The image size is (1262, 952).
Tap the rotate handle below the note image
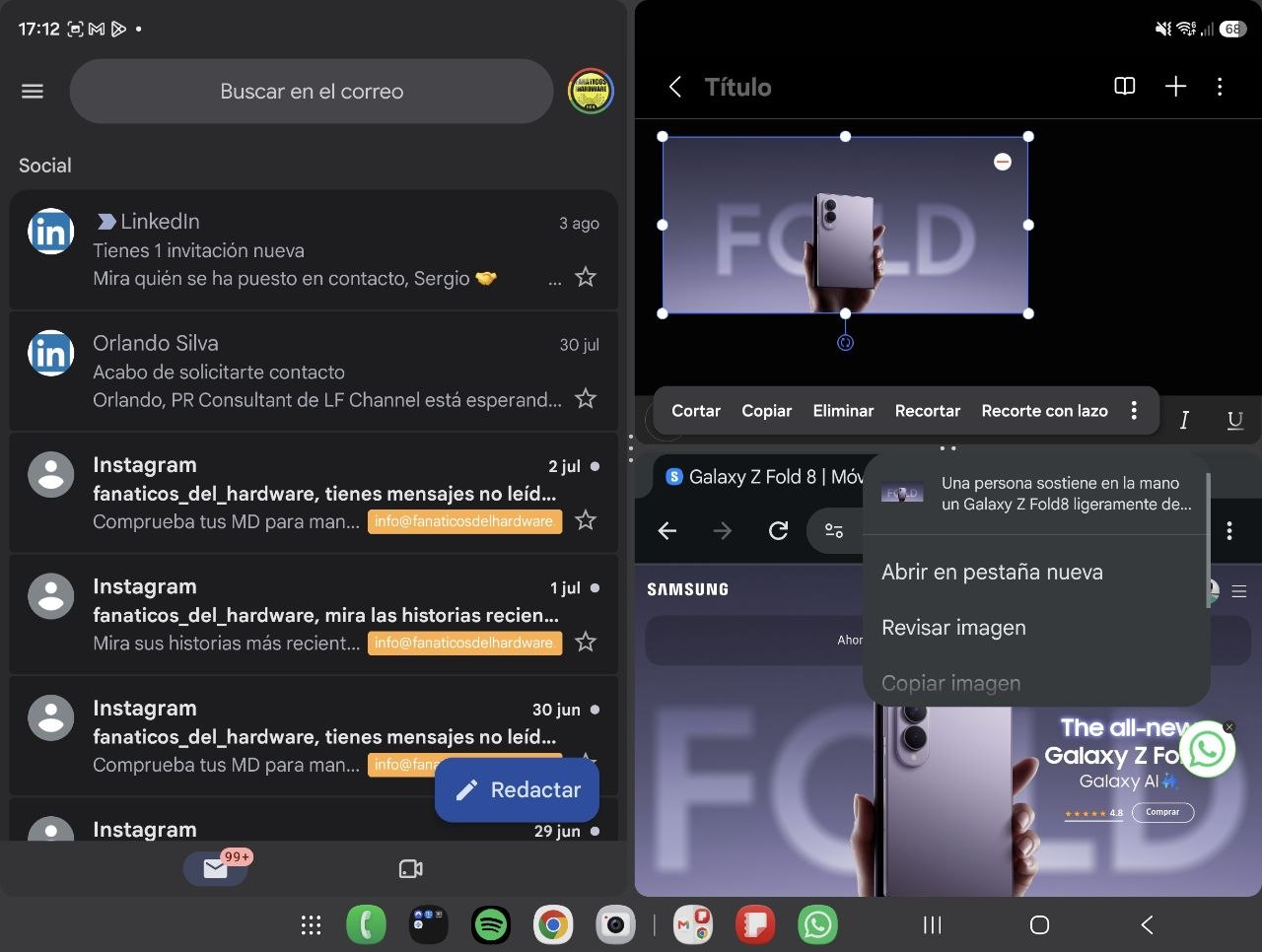845,343
